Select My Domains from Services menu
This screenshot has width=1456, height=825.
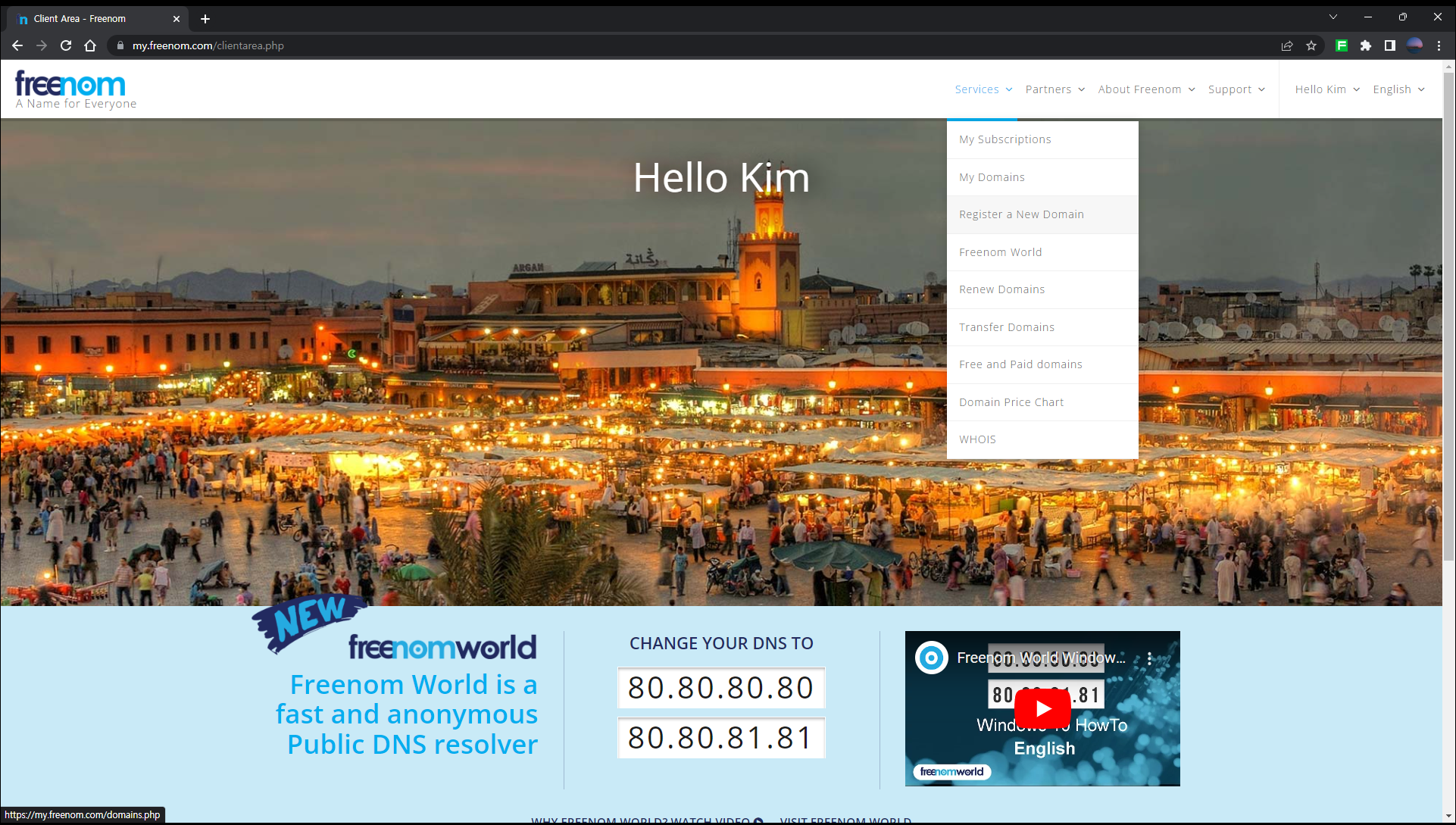tap(992, 177)
